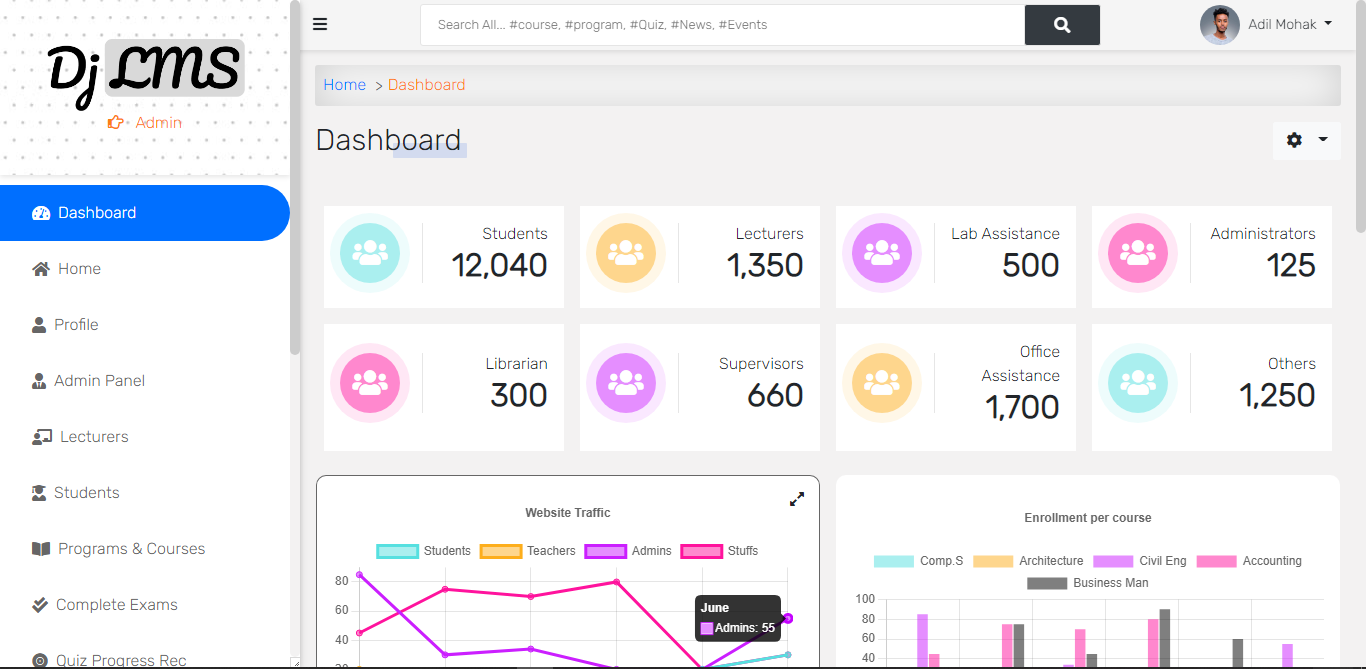Image resolution: width=1366 pixels, height=669 pixels.
Task: Select Admin Panel from the sidebar
Action: tap(99, 381)
